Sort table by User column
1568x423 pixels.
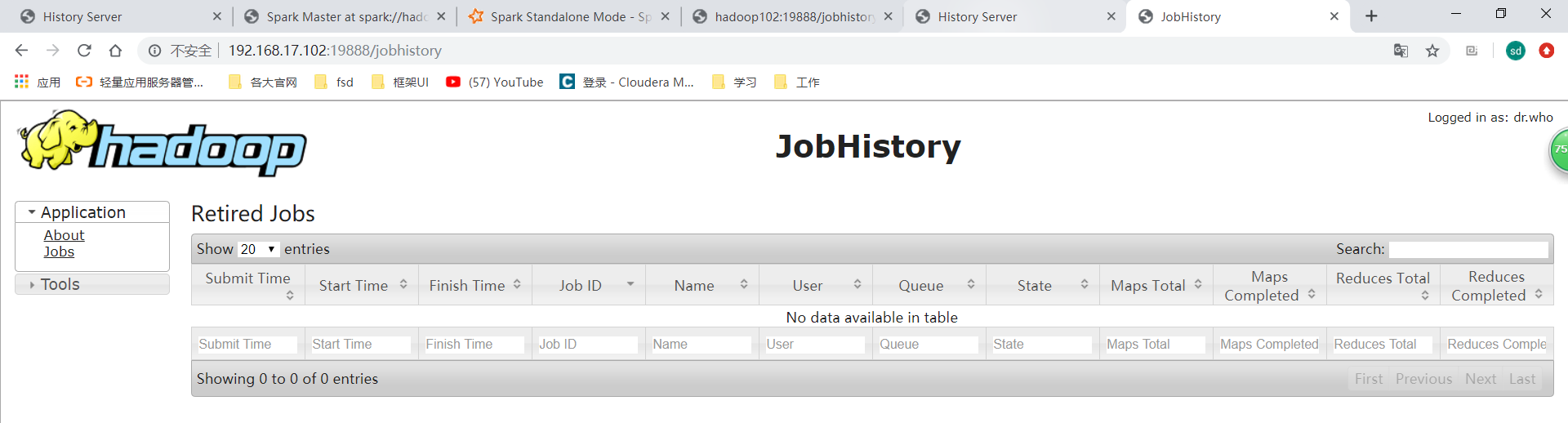click(816, 285)
